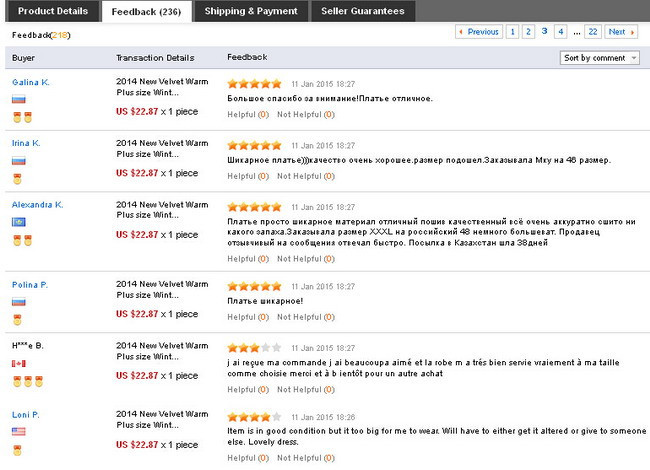Open the Seller Guarantees tab
Screen dimensions: 650x470
(x=363, y=11)
